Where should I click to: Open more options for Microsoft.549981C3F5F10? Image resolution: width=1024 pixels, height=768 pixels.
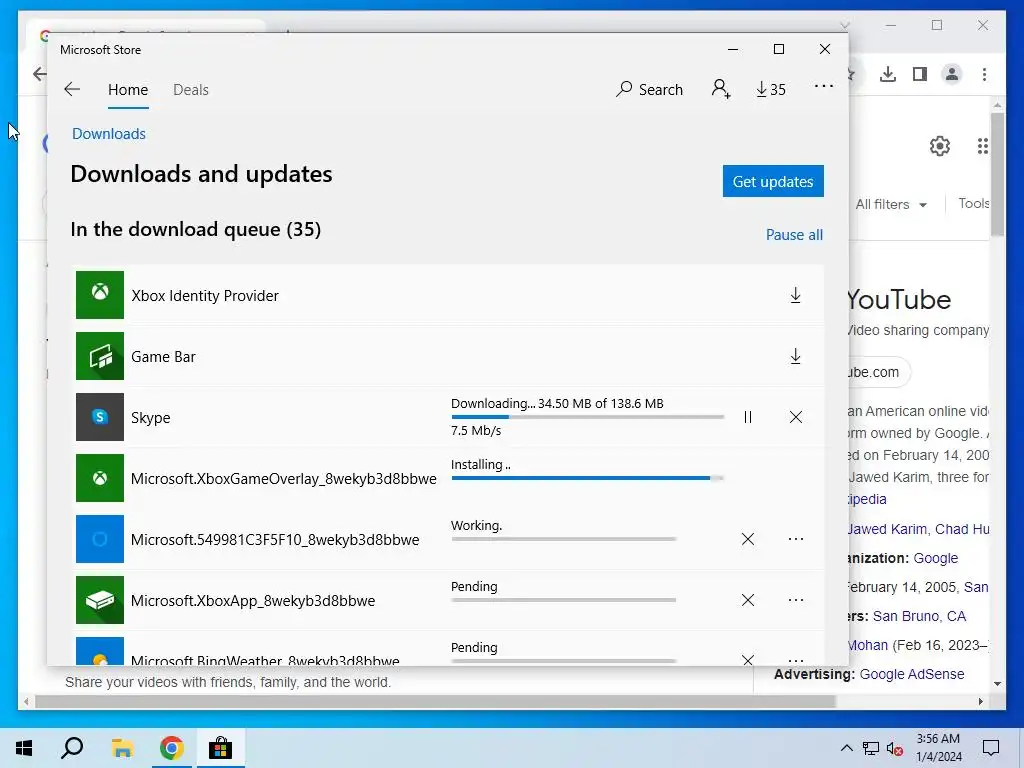[x=795, y=539]
